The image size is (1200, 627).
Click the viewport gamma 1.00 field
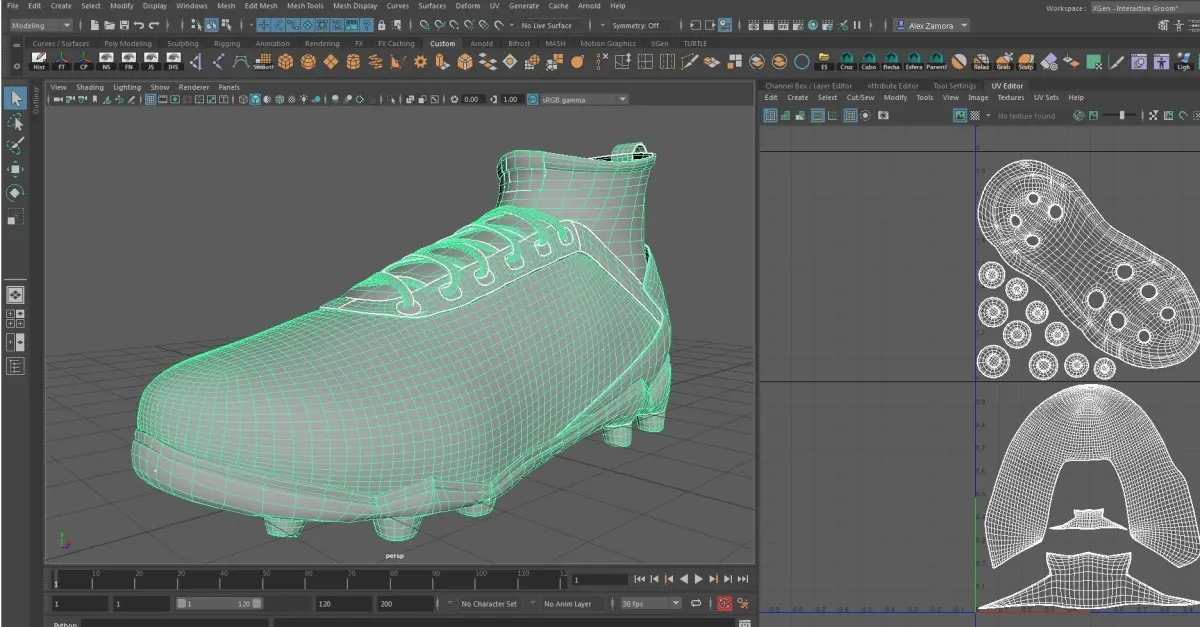(x=510, y=99)
